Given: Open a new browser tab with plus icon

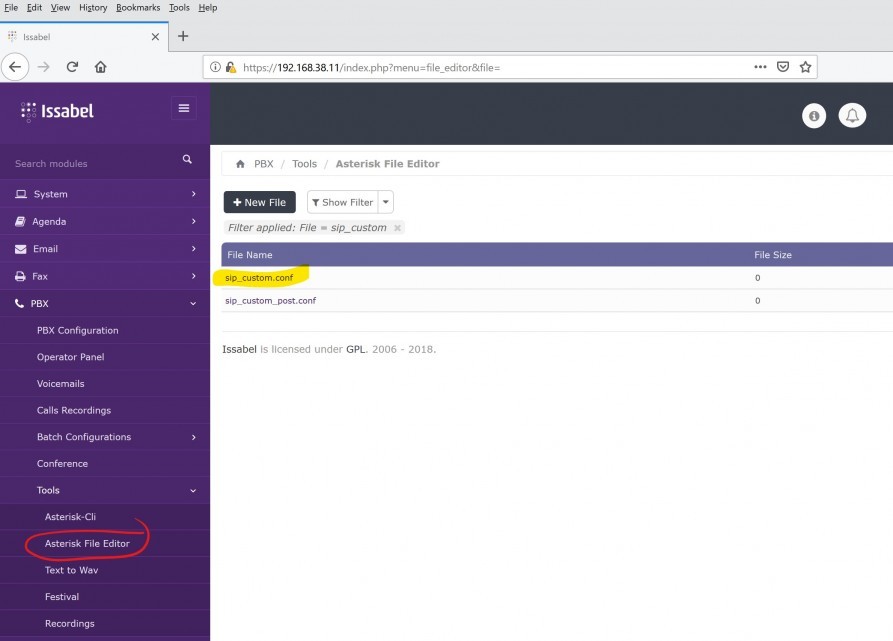Looking at the screenshot, I should tap(183, 36).
